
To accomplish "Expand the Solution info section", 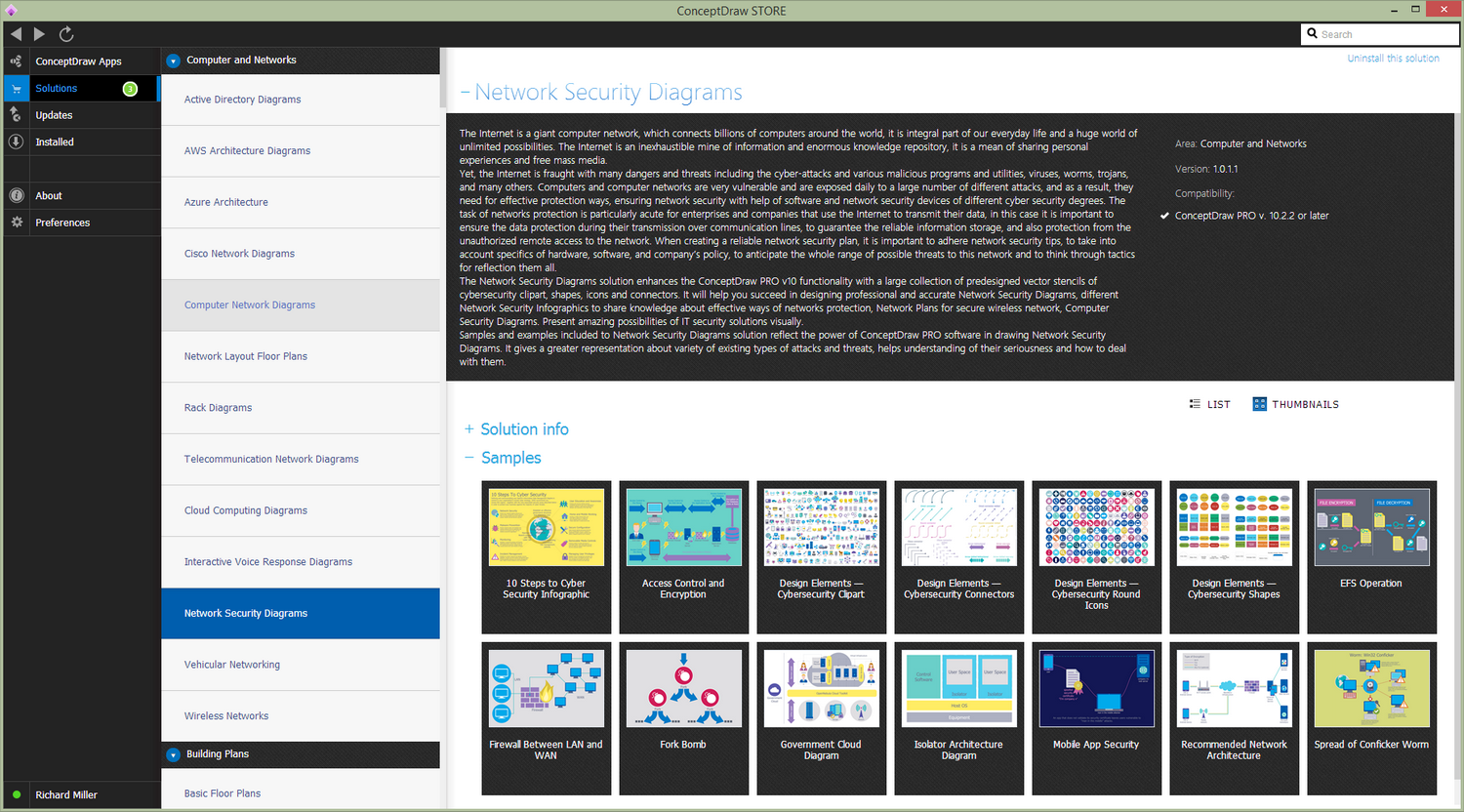I will click(469, 429).
